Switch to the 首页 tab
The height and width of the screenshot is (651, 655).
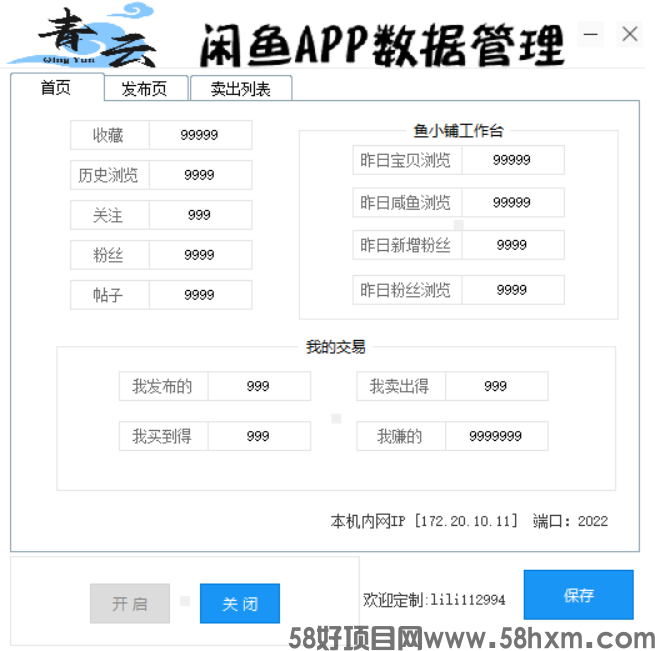coord(57,88)
